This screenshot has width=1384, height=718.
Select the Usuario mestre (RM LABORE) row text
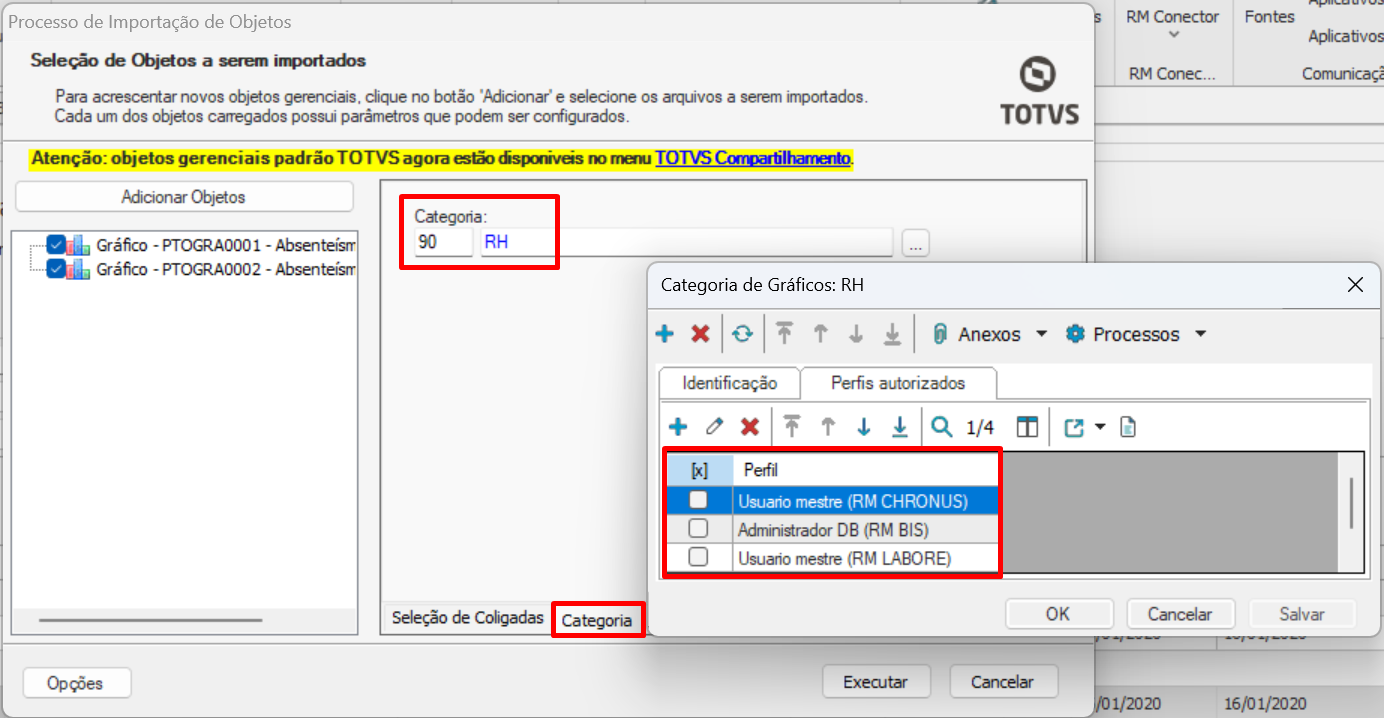844,558
